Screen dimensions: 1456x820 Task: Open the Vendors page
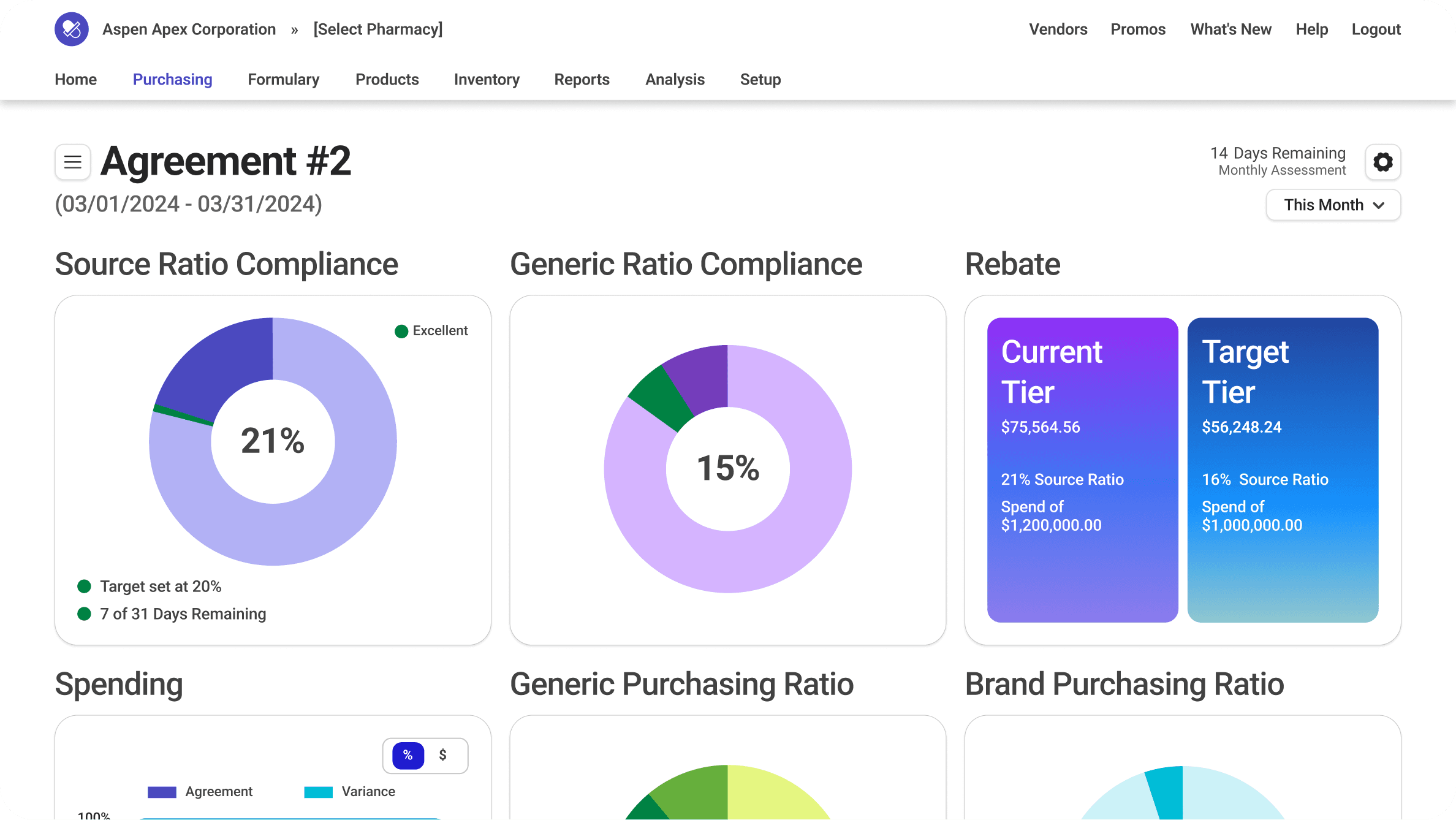[x=1058, y=29]
